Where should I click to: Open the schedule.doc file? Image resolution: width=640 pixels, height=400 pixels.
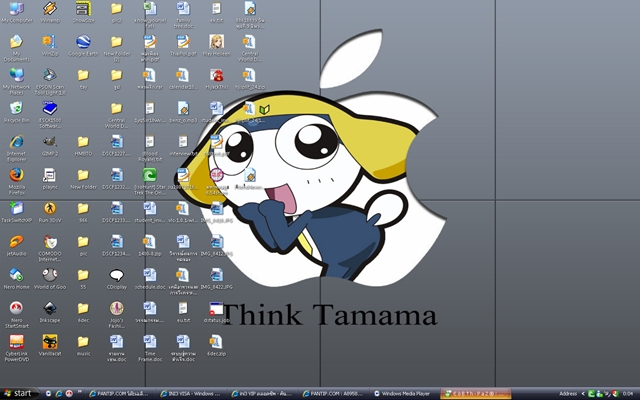150,279
